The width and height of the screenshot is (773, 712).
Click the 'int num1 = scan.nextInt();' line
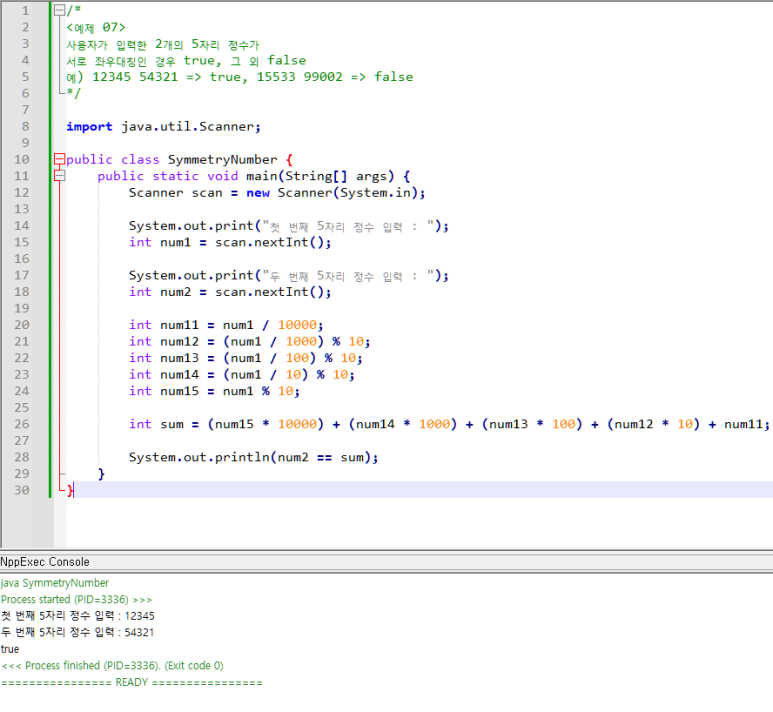pos(230,243)
